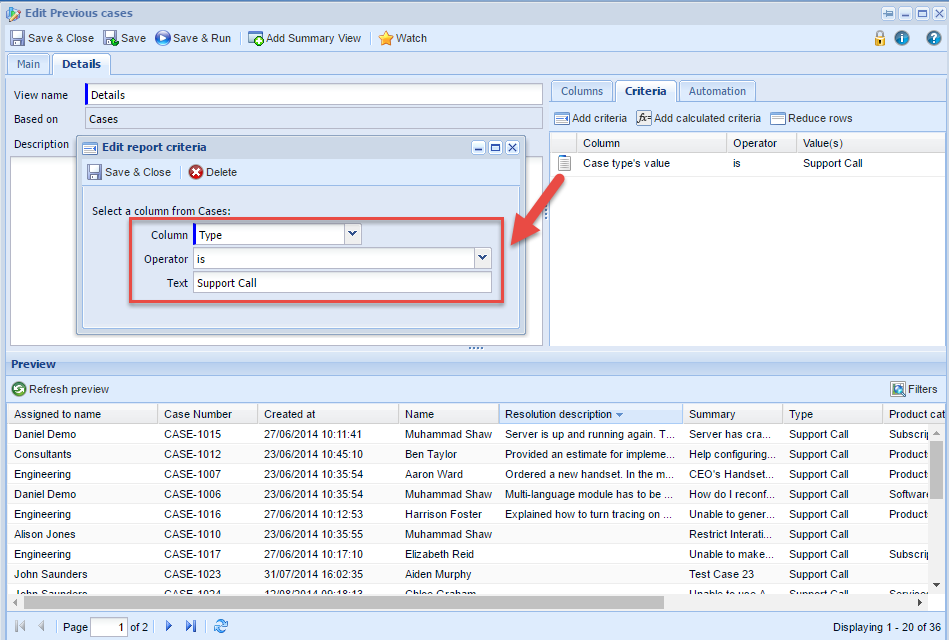Click Save in the main toolbar

point(125,38)
